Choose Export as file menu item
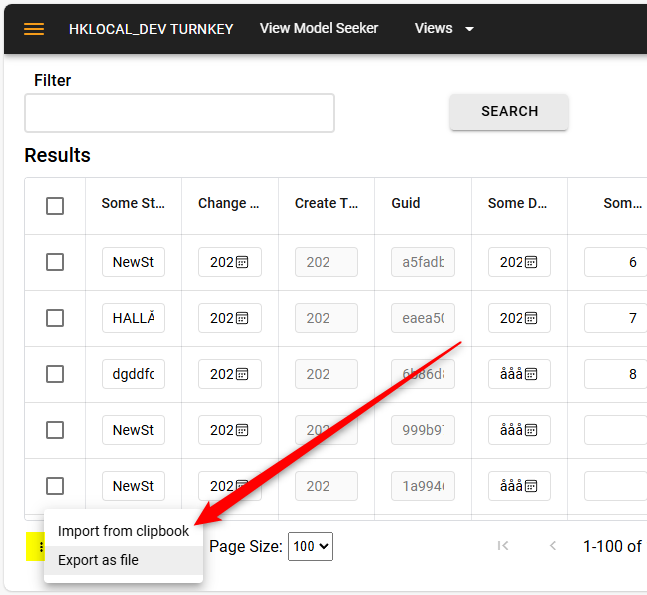The height and width of the screenshot is (595, 647). [x=98, y=560]
